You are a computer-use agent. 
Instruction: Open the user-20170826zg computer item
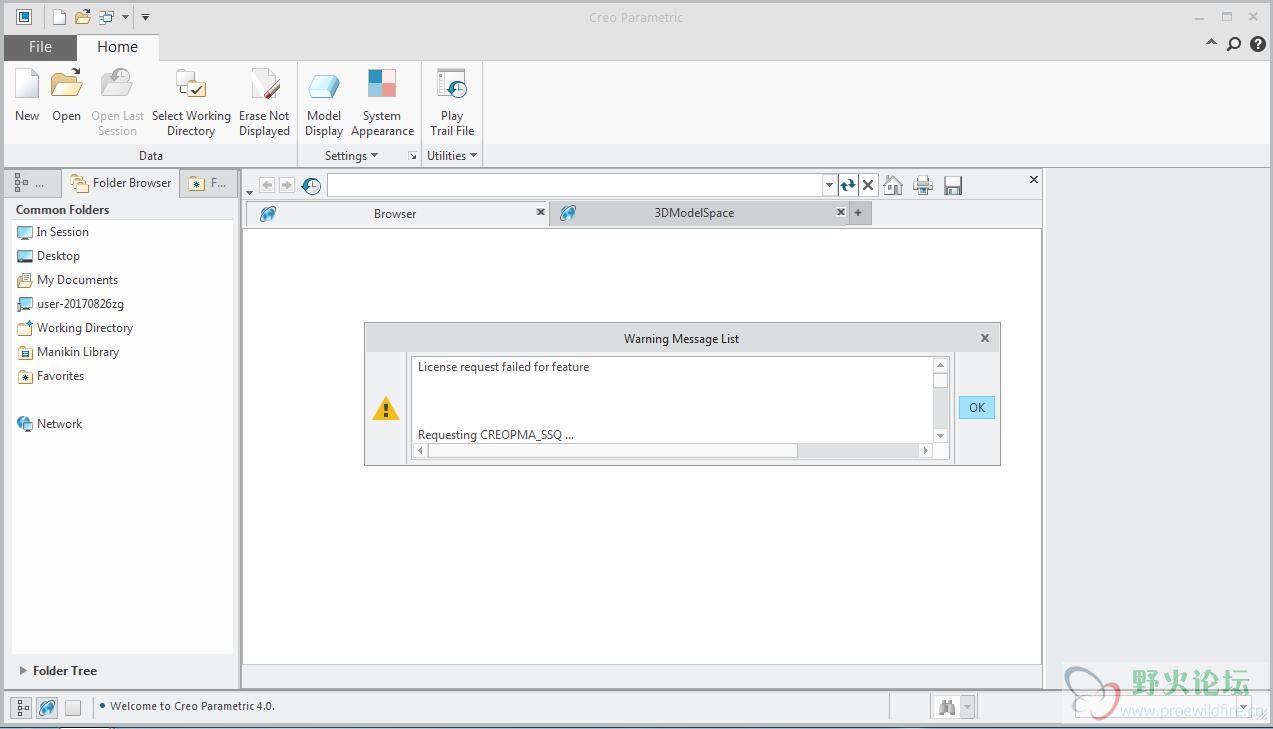[70, 304]
